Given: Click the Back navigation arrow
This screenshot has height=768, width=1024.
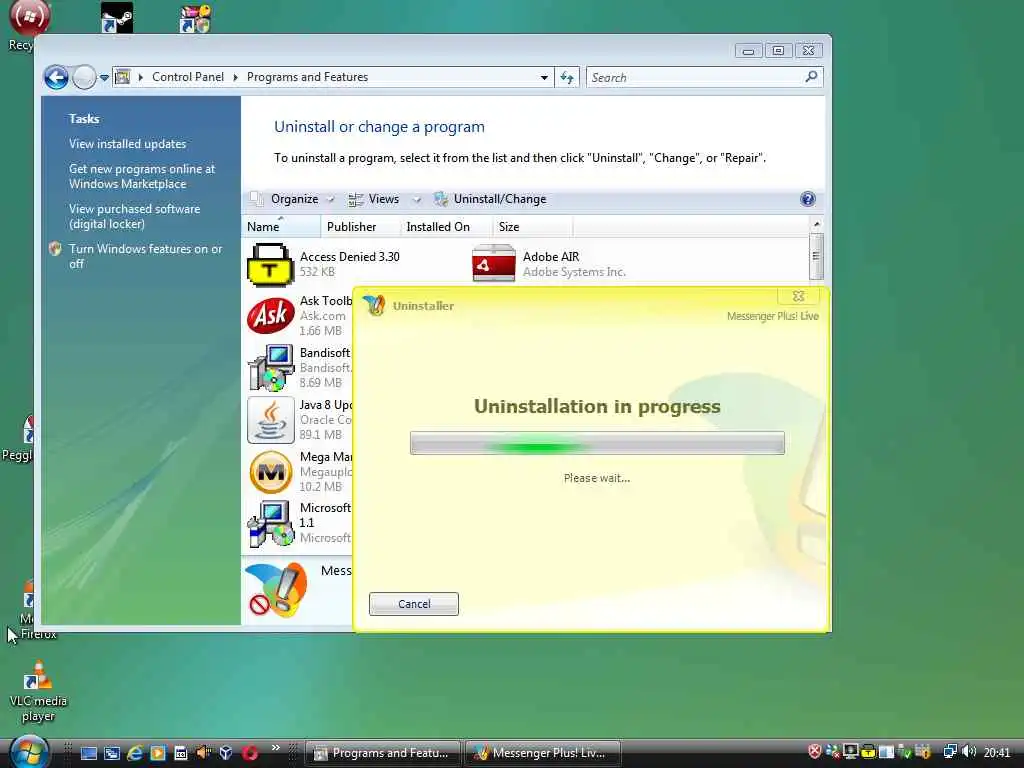Looking at the screenshot, I should coord(56,78).
